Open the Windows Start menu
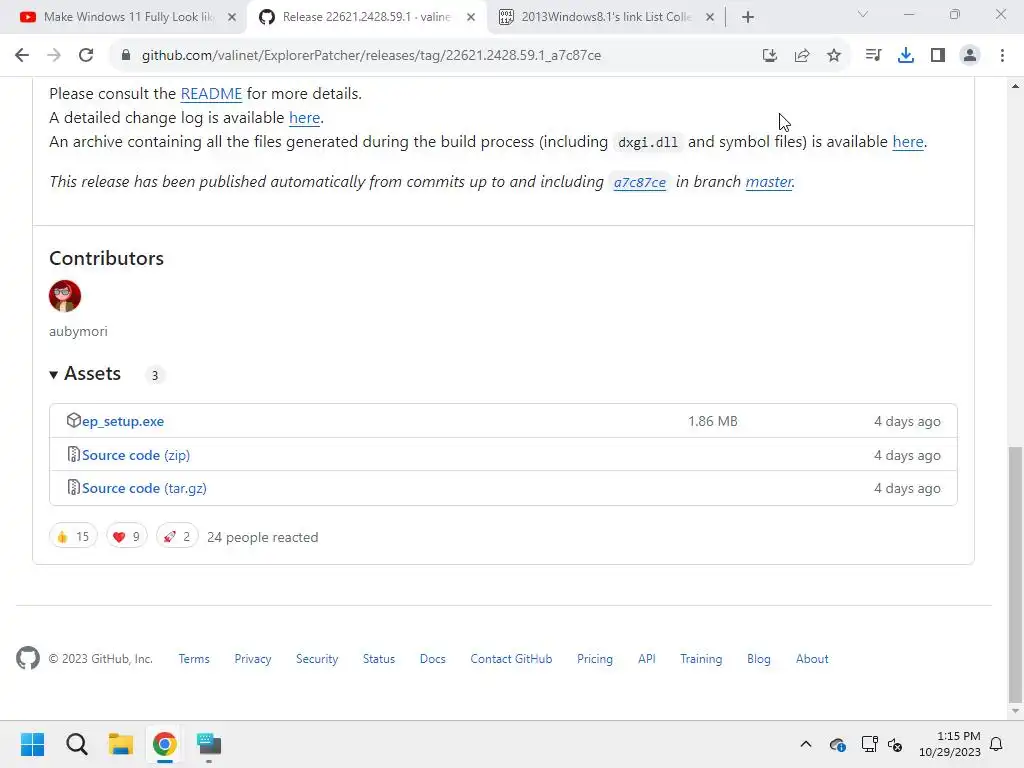 tap(32, 744)
